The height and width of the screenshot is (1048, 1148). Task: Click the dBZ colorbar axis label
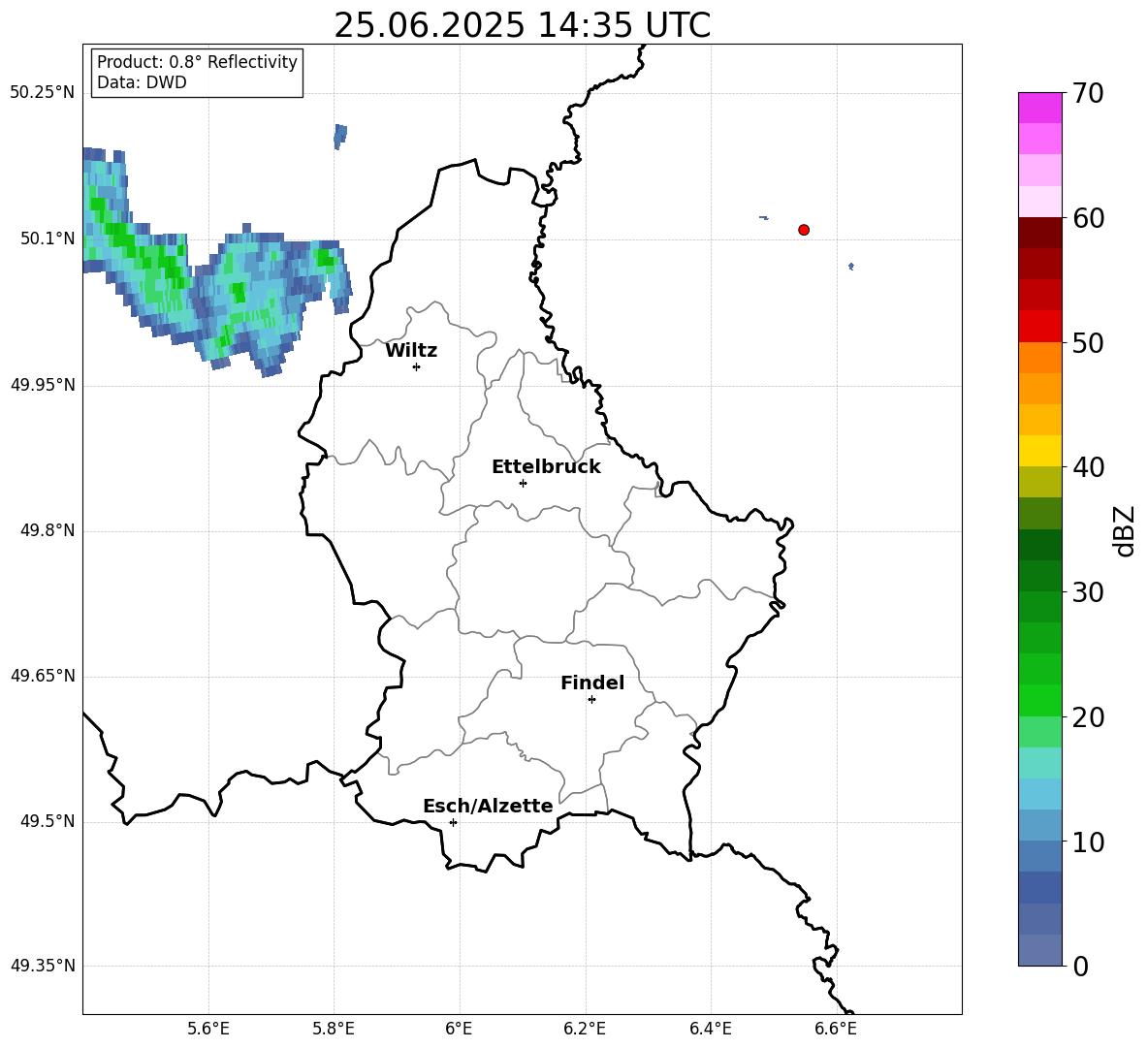[x=1123, y=530]
